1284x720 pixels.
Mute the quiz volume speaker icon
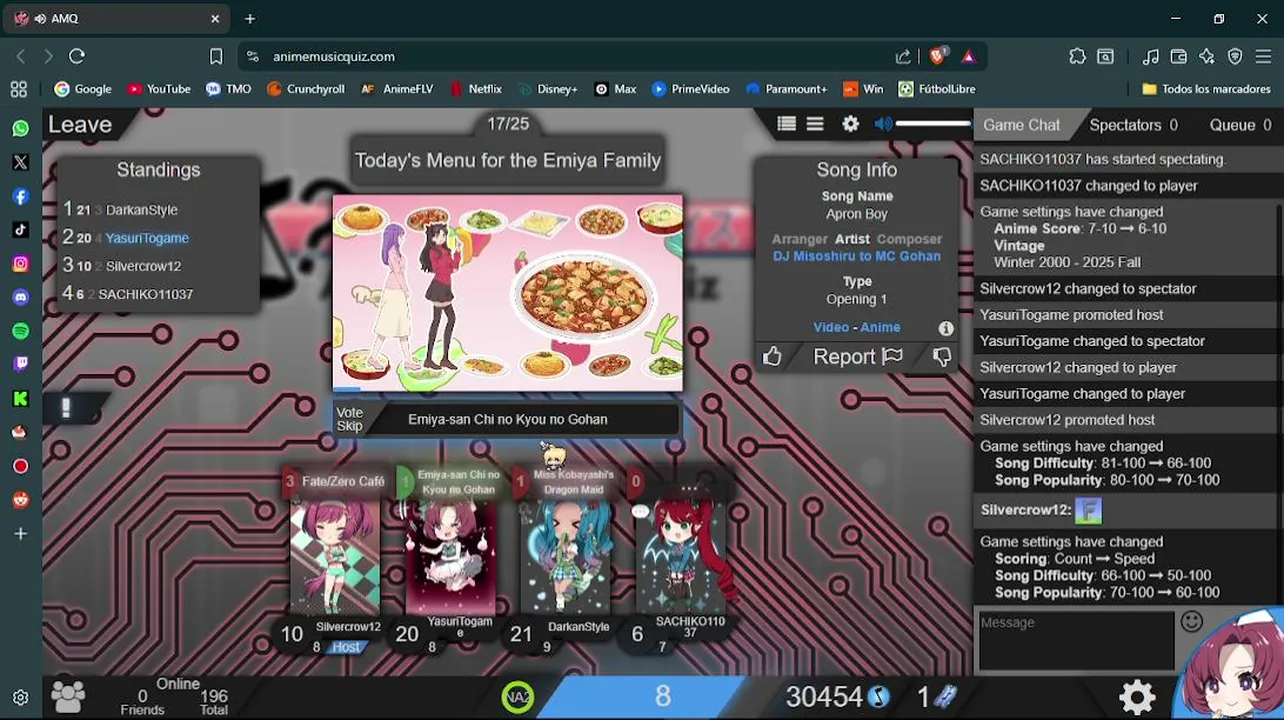(883, 124)
